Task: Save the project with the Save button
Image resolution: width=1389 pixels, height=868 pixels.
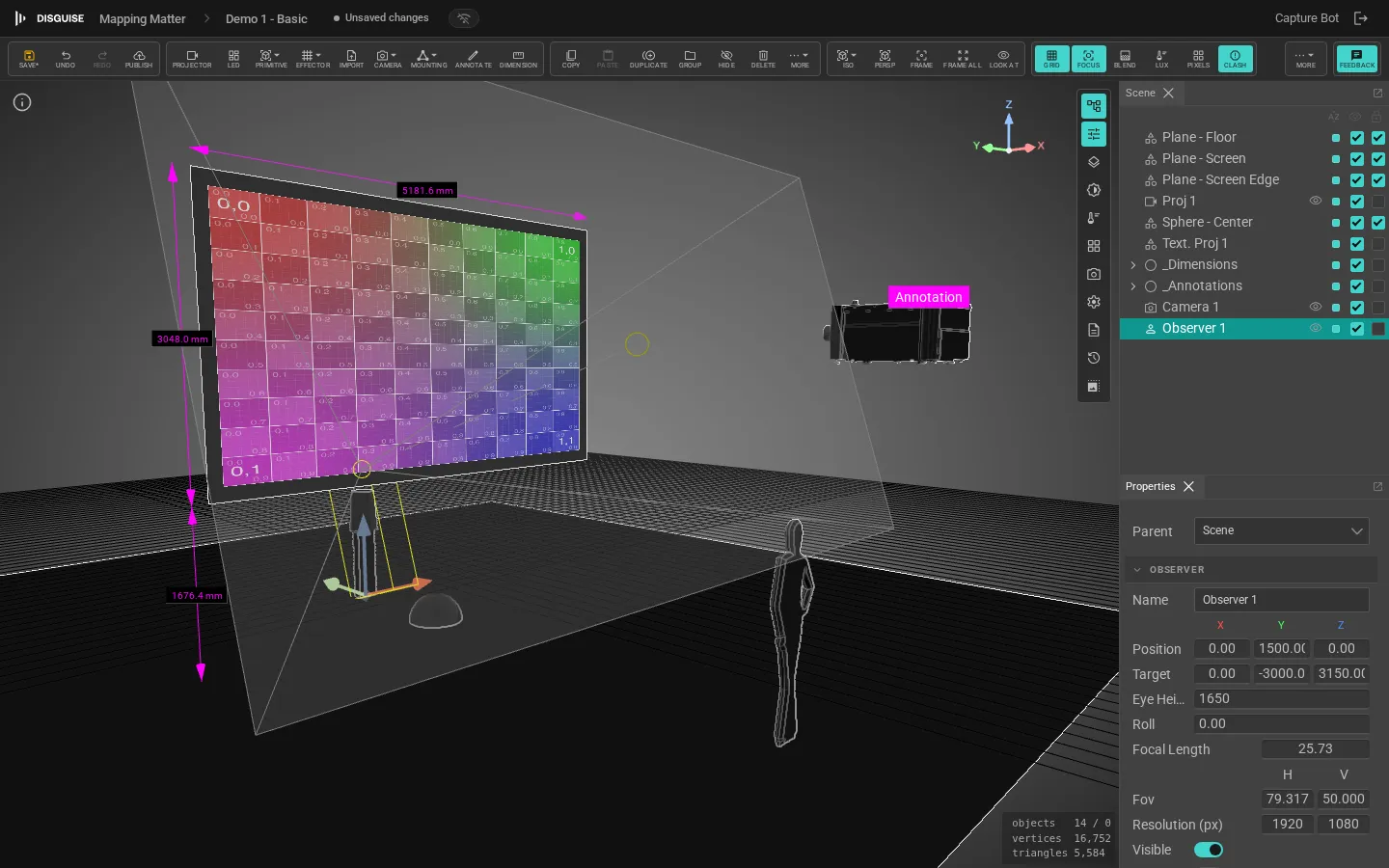Action: tap(29, 59)
